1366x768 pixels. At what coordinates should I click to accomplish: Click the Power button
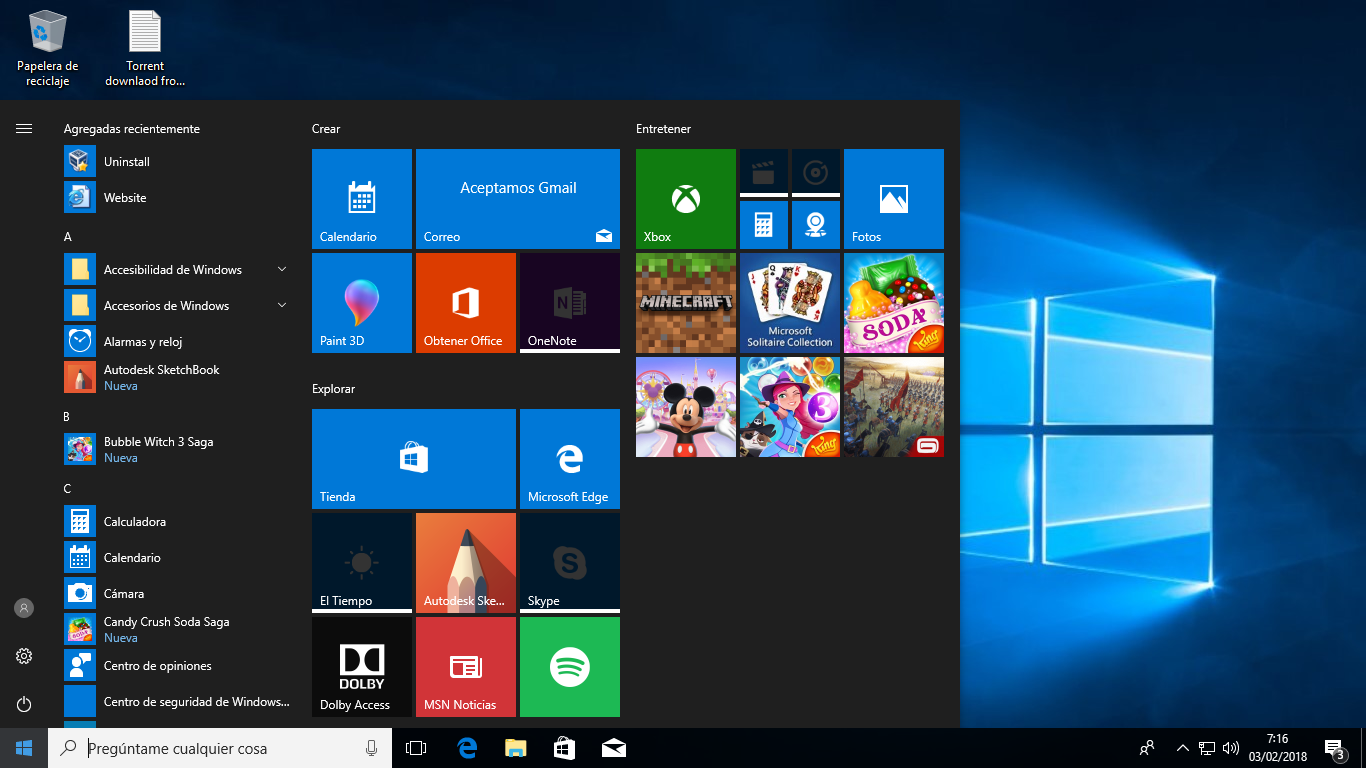(x=24, y=704)
